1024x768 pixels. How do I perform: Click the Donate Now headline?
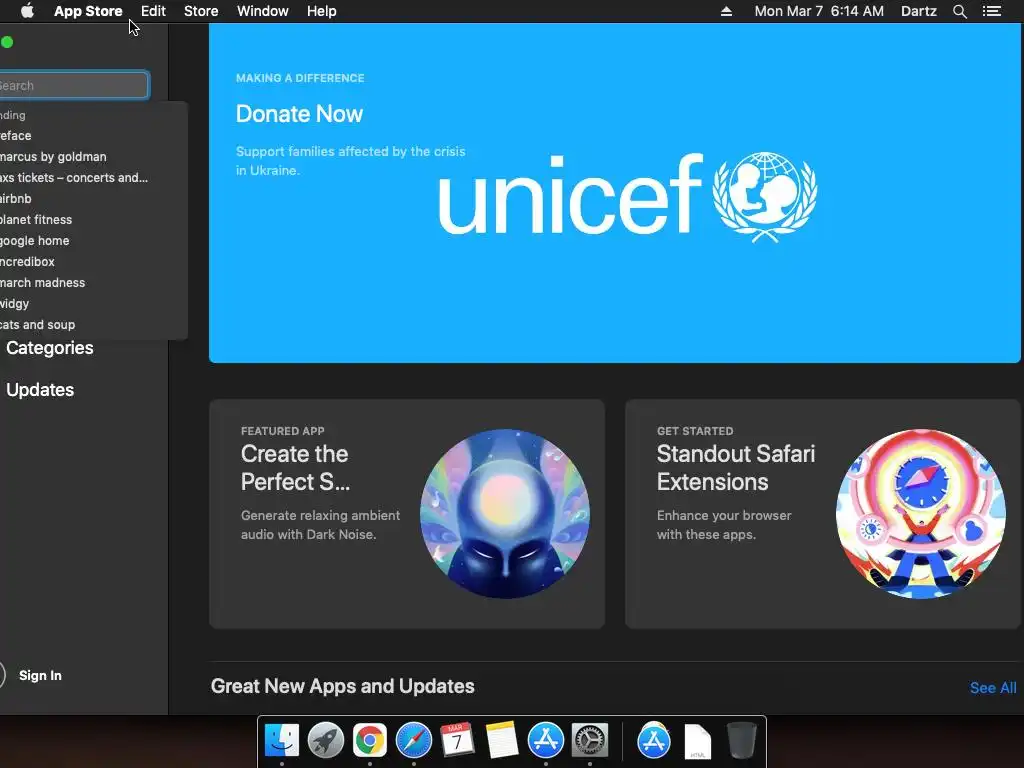point(299,114)
